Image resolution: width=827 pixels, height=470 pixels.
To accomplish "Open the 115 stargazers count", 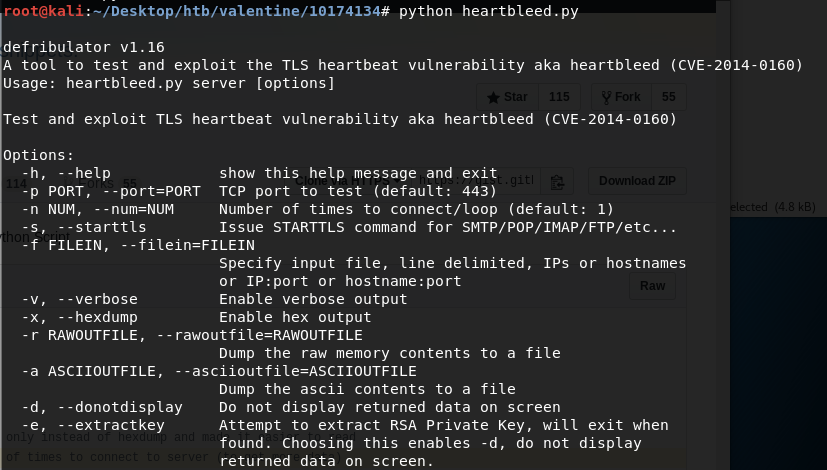I will click(559, 97).
